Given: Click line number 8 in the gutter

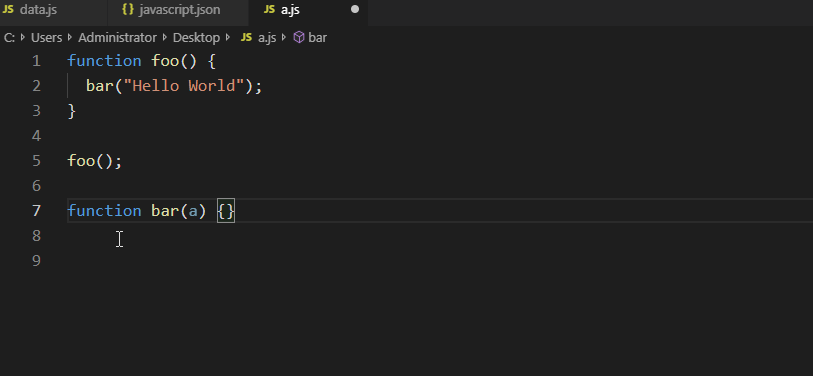Looking at the screenshot, I should (36, 235).
